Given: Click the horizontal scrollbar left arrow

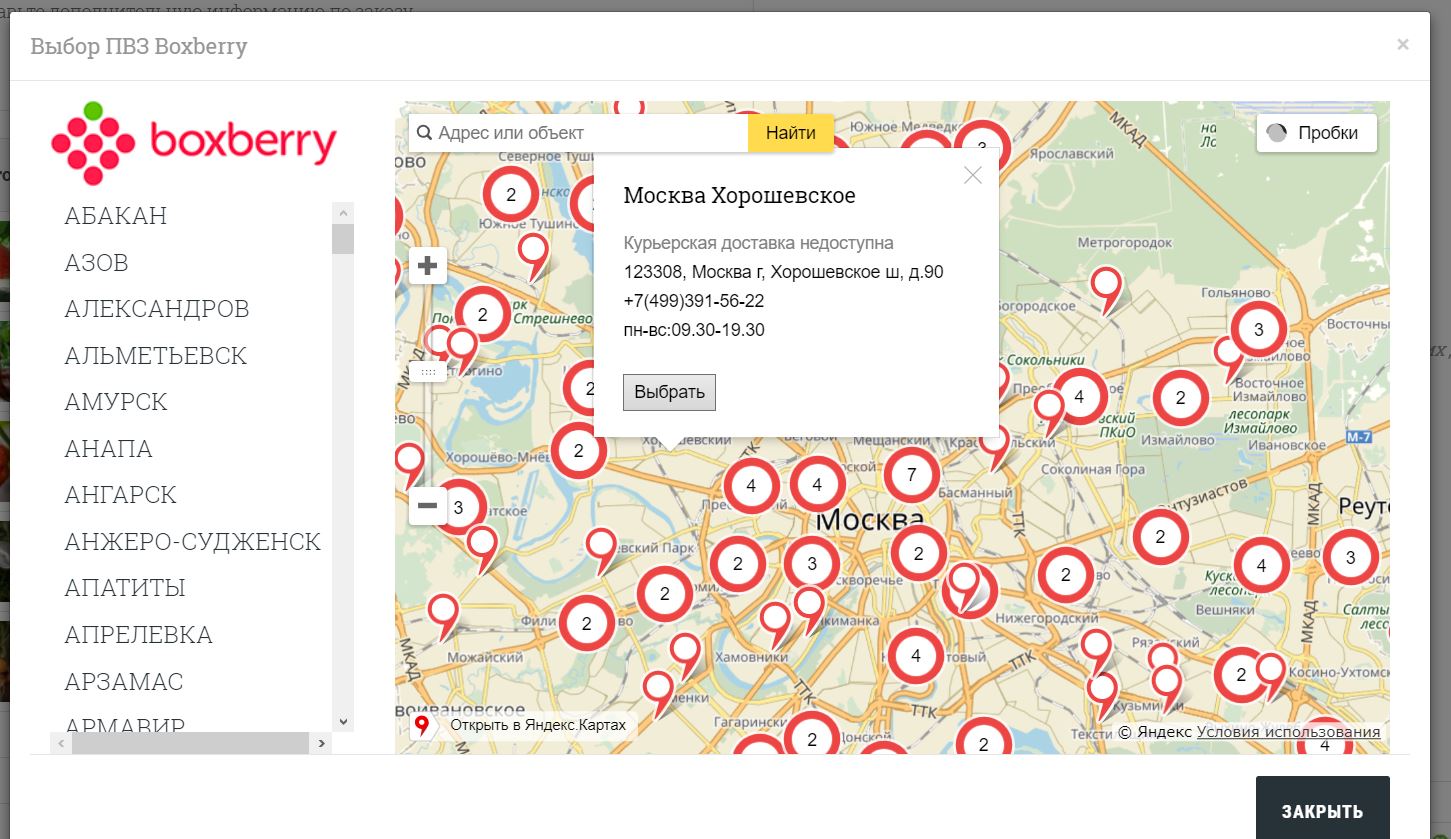Looking at the screenshot, I should tap(60, 743).
